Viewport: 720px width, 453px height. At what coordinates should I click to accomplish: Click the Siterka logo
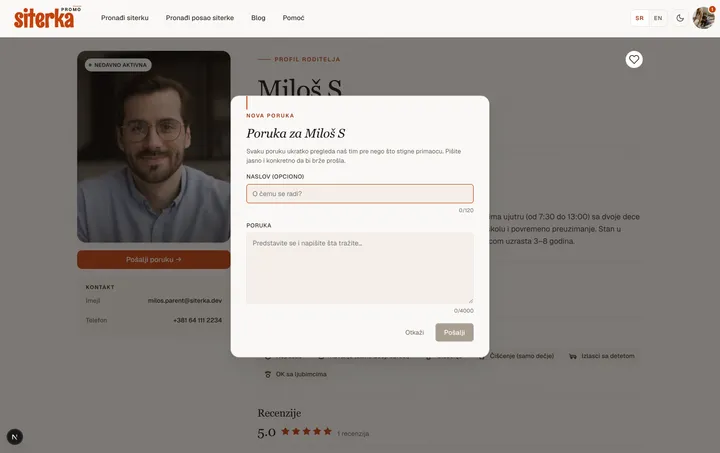point(47,18)
